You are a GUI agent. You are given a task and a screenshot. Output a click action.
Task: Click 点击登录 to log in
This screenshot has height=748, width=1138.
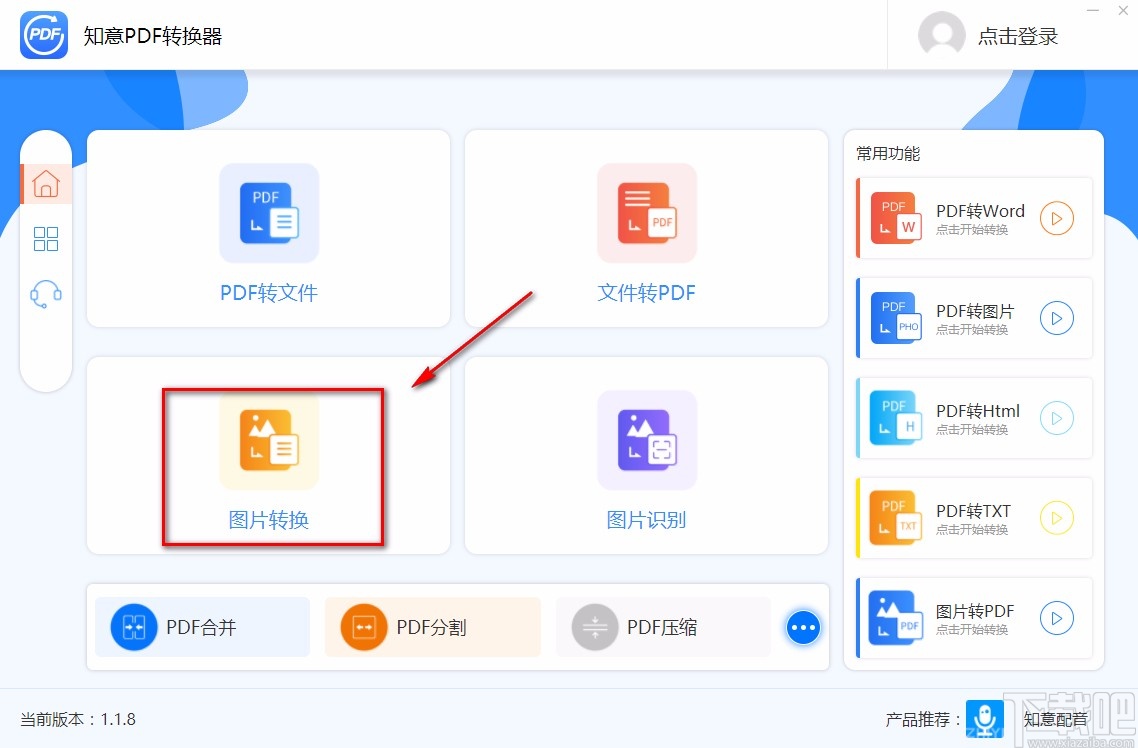coord(1017,35)
